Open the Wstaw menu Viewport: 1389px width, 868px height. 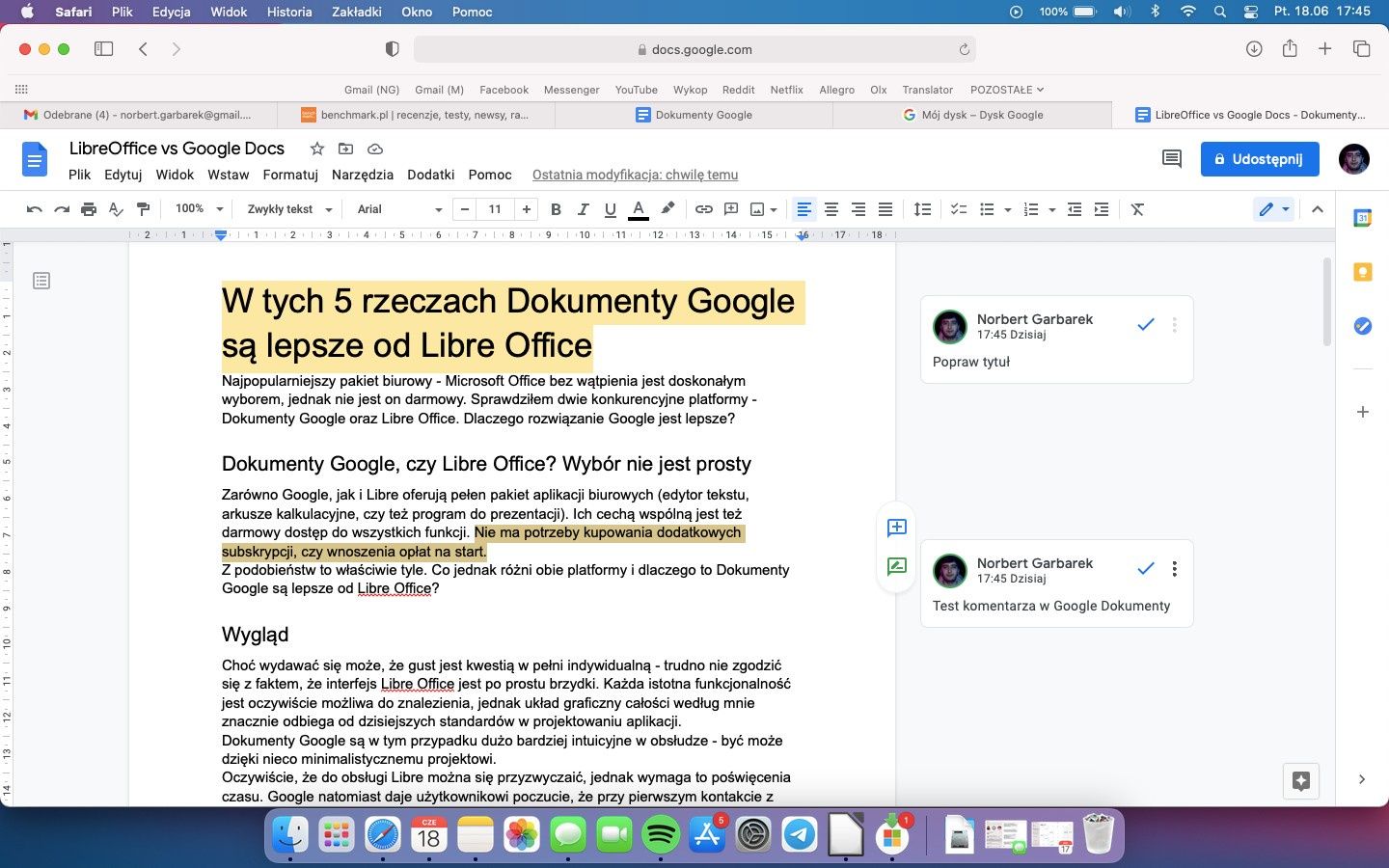[x=229, y=175]
